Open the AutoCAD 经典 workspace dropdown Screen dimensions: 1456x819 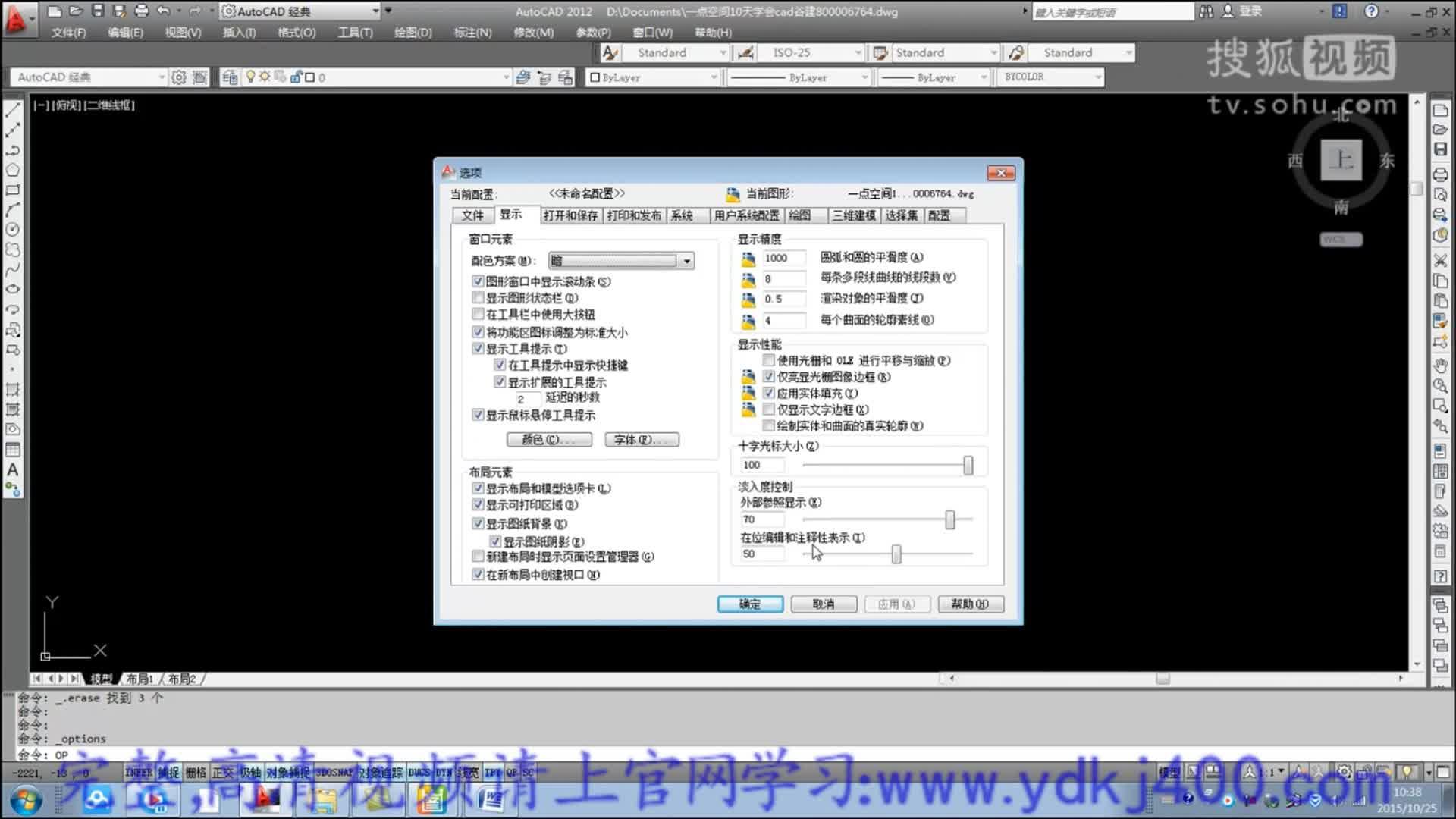[162, 77]
